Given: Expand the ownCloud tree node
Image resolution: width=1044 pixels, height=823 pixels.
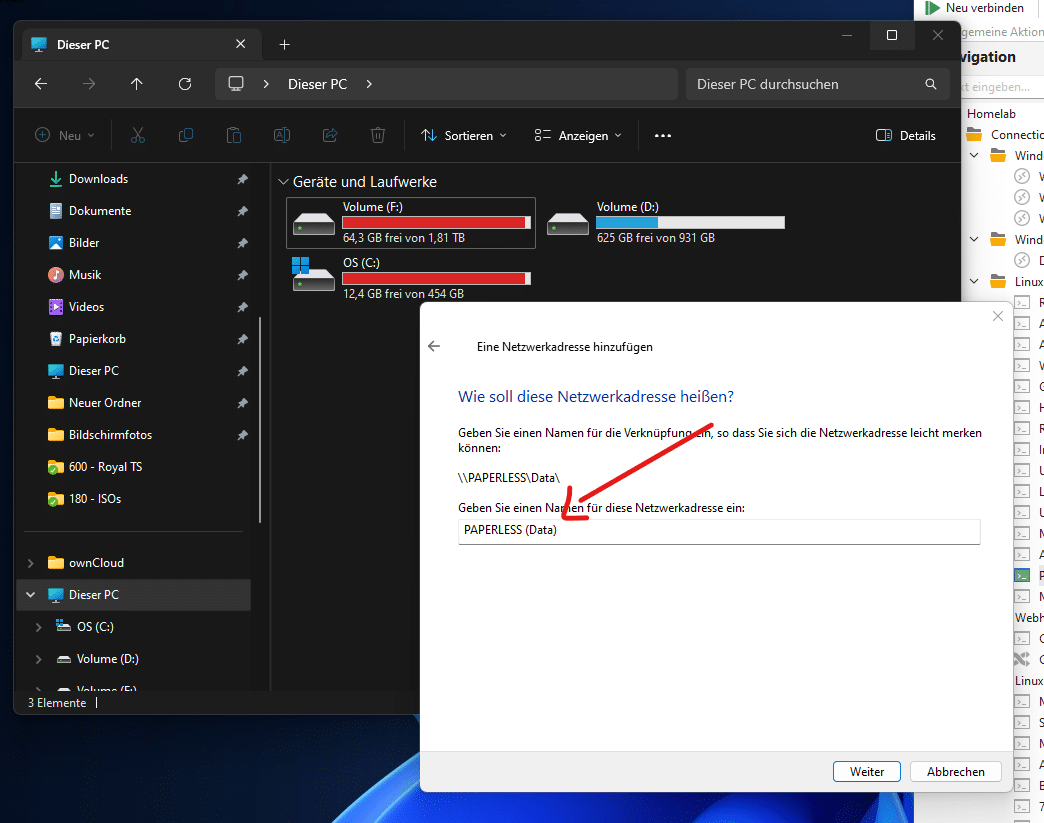Looking at the screenshot, I should pyautogui.click(x=31, y=563).
